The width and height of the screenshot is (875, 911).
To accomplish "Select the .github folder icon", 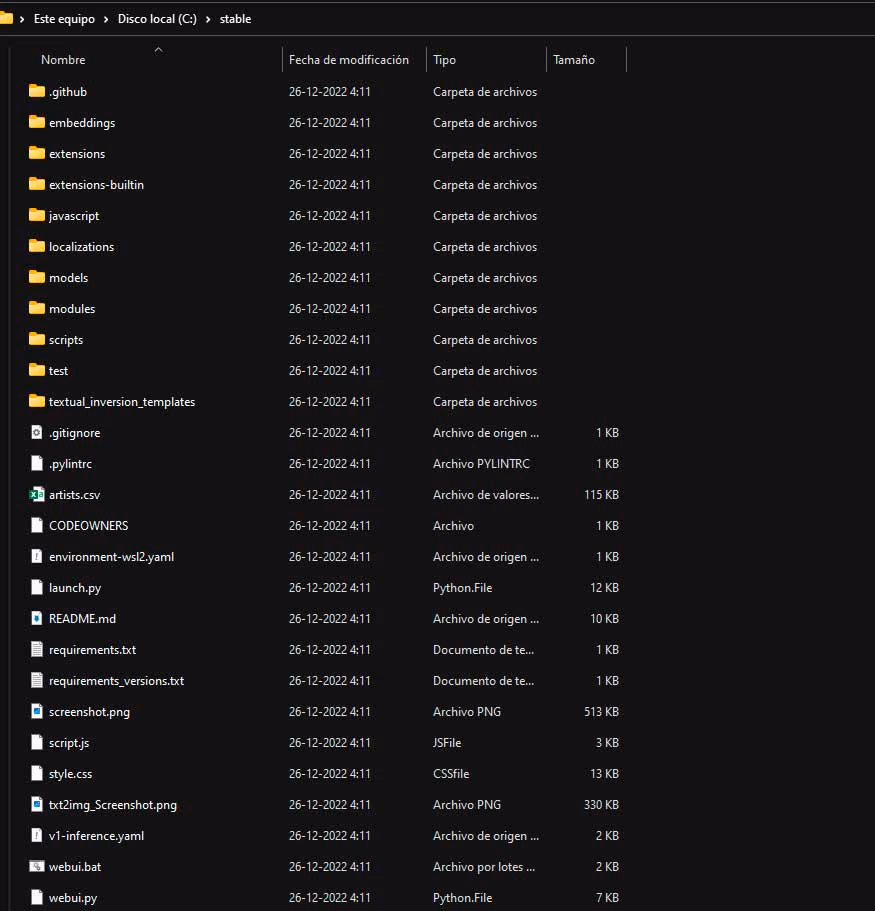I will coord(37,91).
